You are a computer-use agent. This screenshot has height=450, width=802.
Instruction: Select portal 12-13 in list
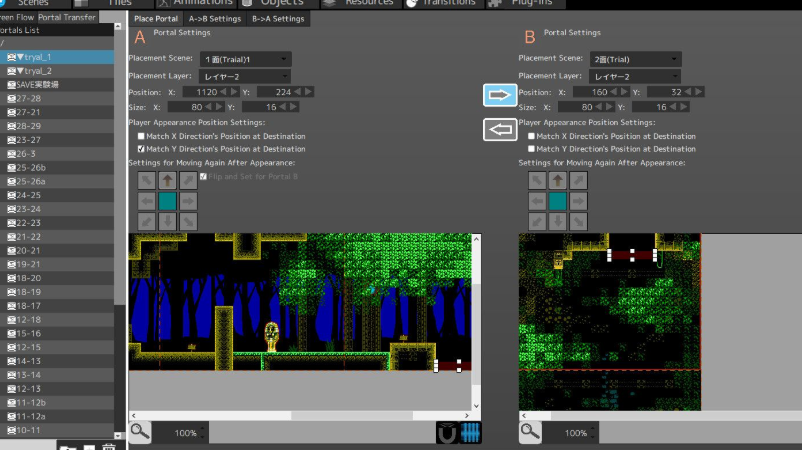57,388
